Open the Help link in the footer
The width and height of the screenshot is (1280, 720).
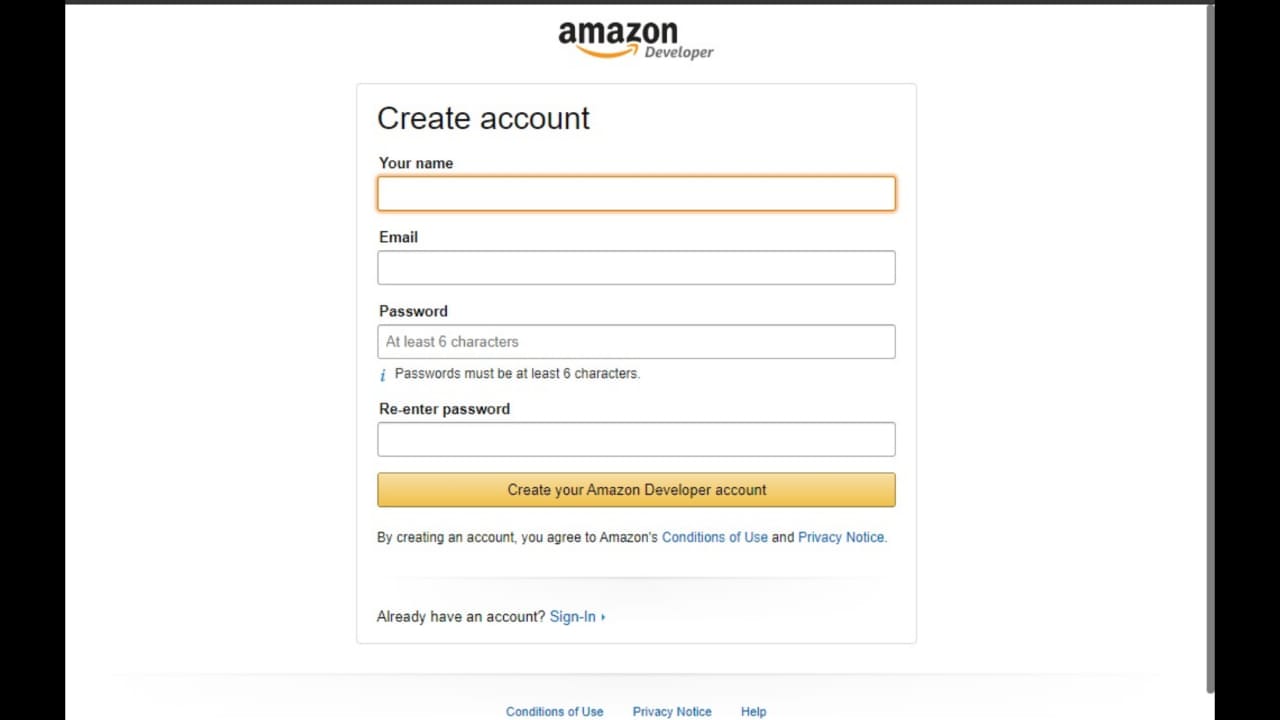pyautogui.click(x=753, y=711)
